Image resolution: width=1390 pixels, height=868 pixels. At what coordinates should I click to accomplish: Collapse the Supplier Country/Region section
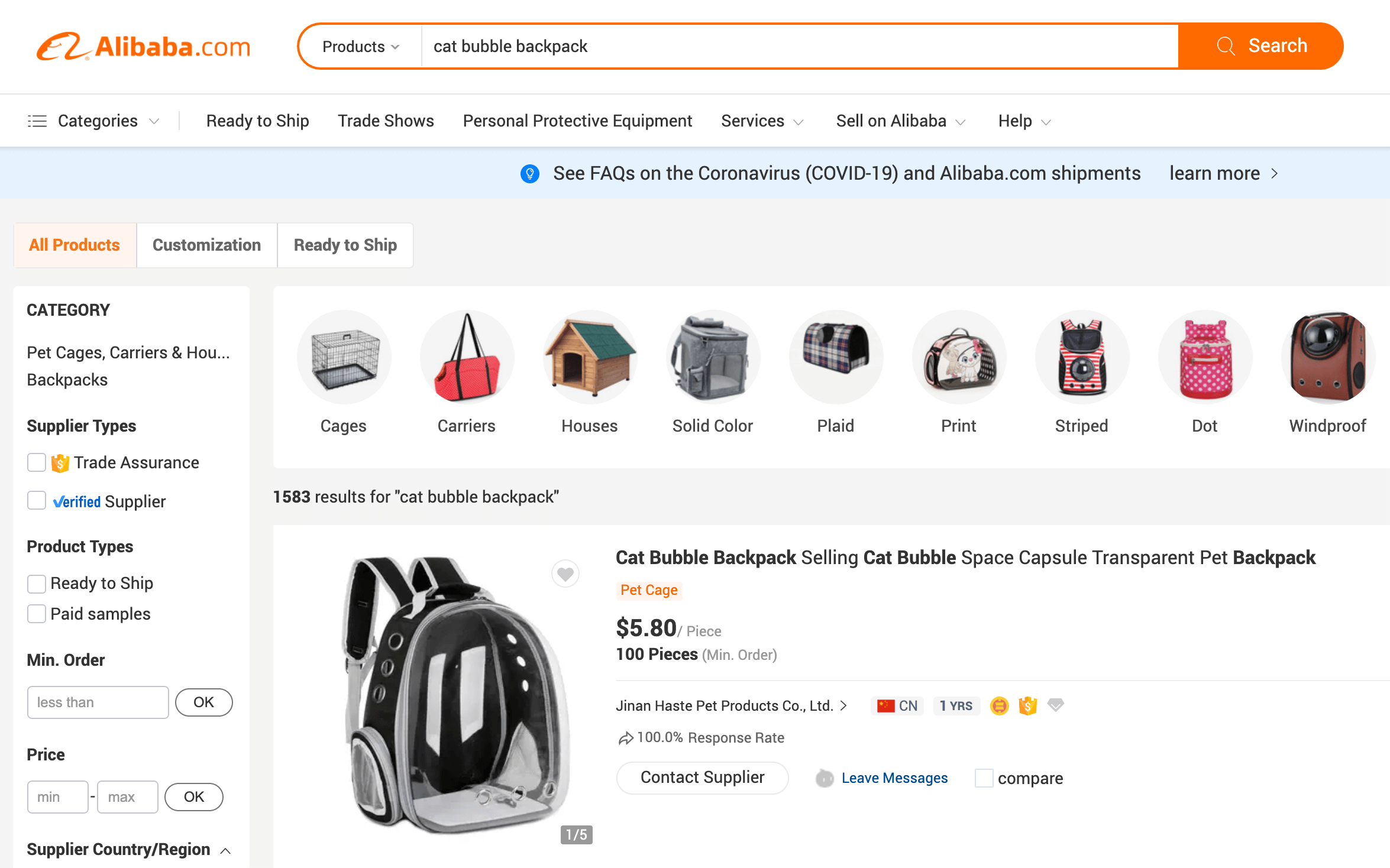click(x=225, y=850)
